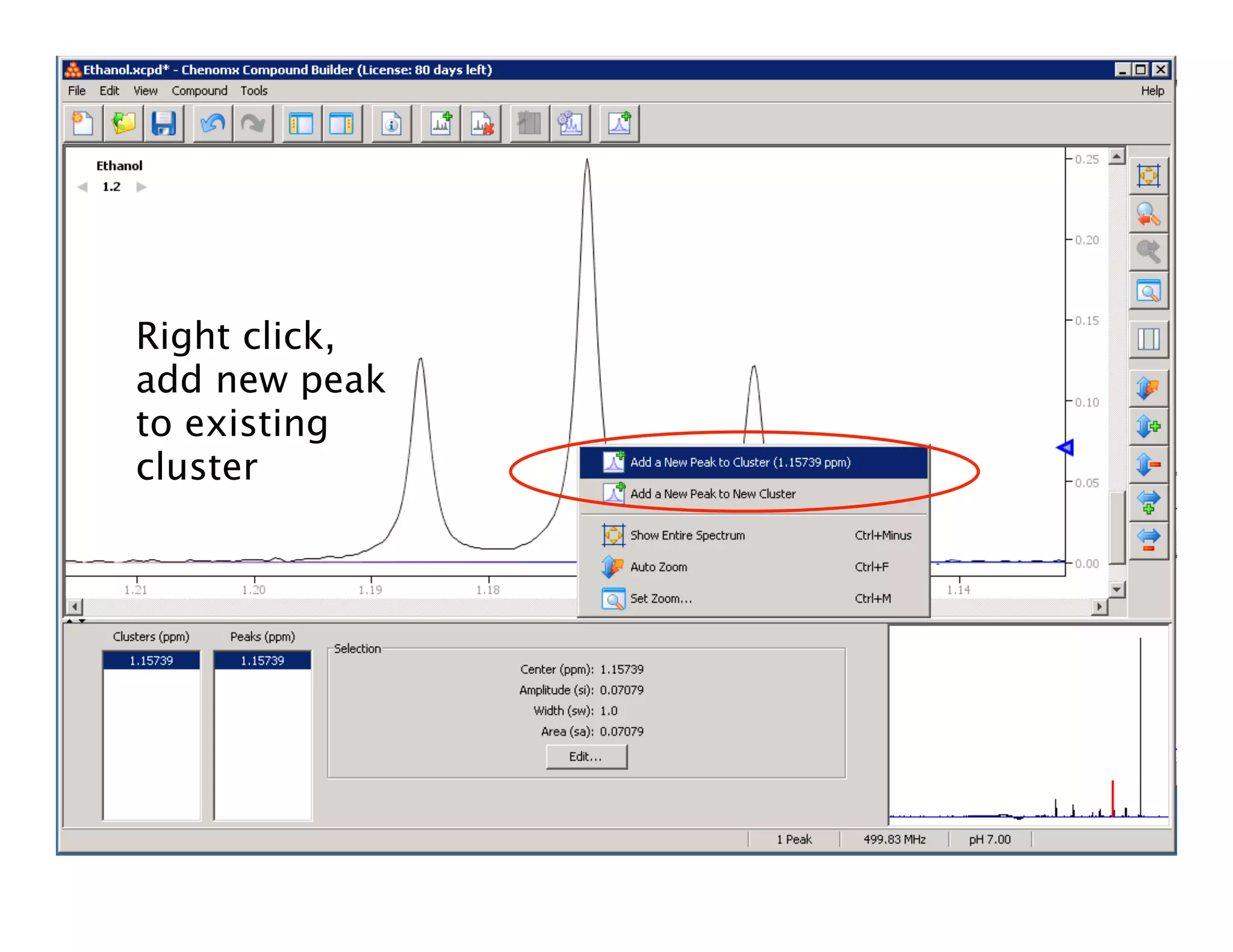Increase horizontal zoom with the plus arrow icon
The height and width of the screenshot is (952, 1233).
(1148, 502)
